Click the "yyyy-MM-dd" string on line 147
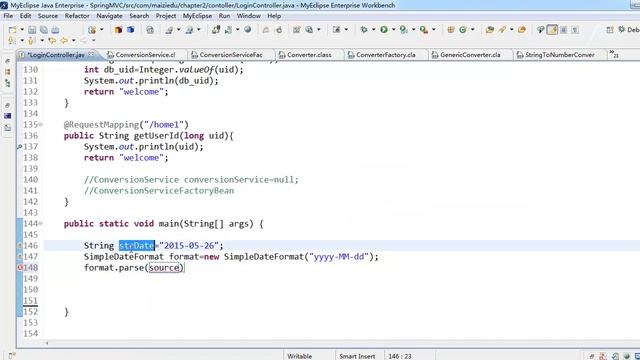The width and height of the screenshot is (640, 360). point(339,257)
